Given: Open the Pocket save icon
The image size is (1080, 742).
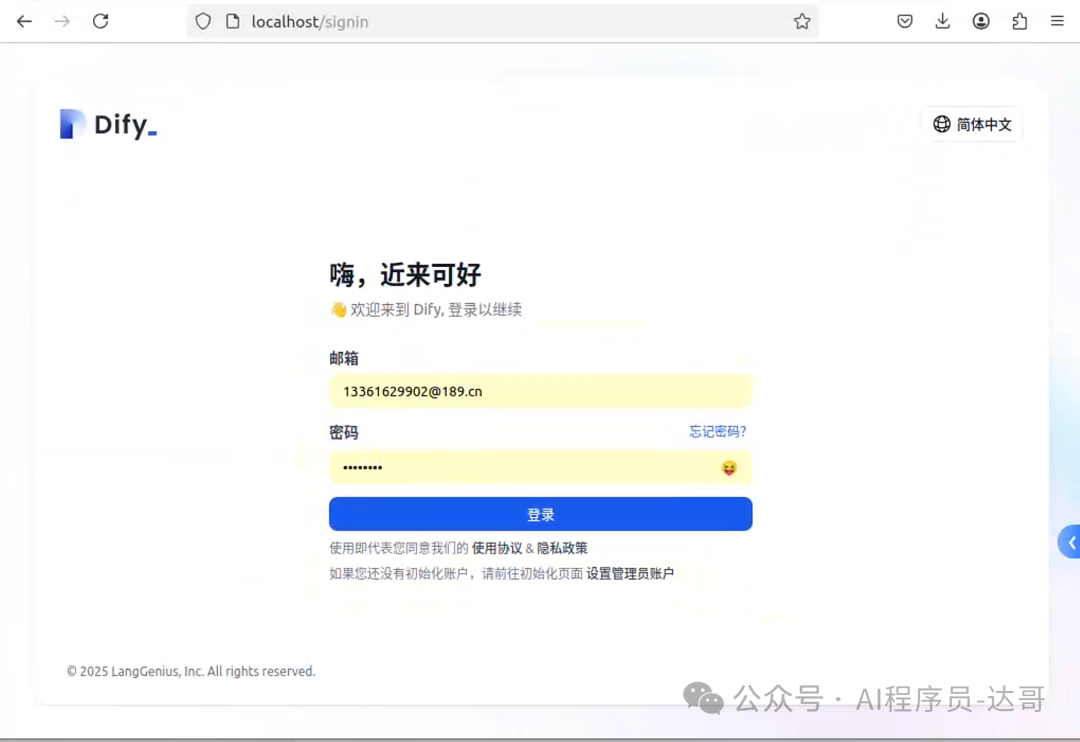Looking at the screenshot, I should click(905, 21).
